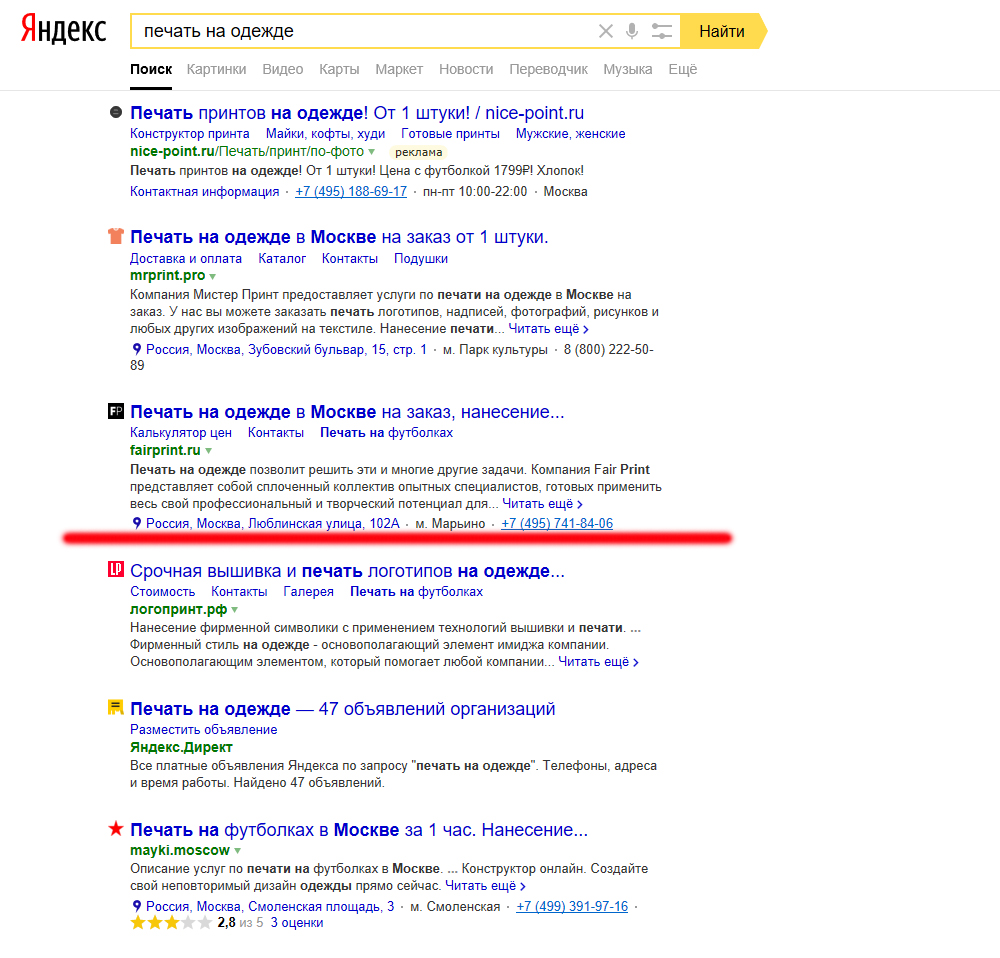Viewport: 1000px width, 958px height.
Task: Click the Яндекс.Директ yellow favicon
Action: (115, 707)
